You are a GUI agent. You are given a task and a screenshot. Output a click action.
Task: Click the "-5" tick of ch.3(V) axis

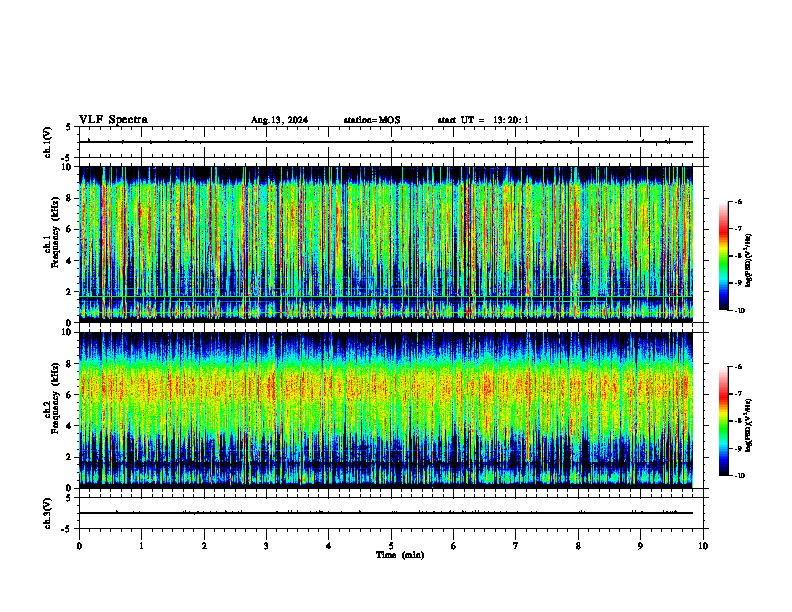click(68, 529)
